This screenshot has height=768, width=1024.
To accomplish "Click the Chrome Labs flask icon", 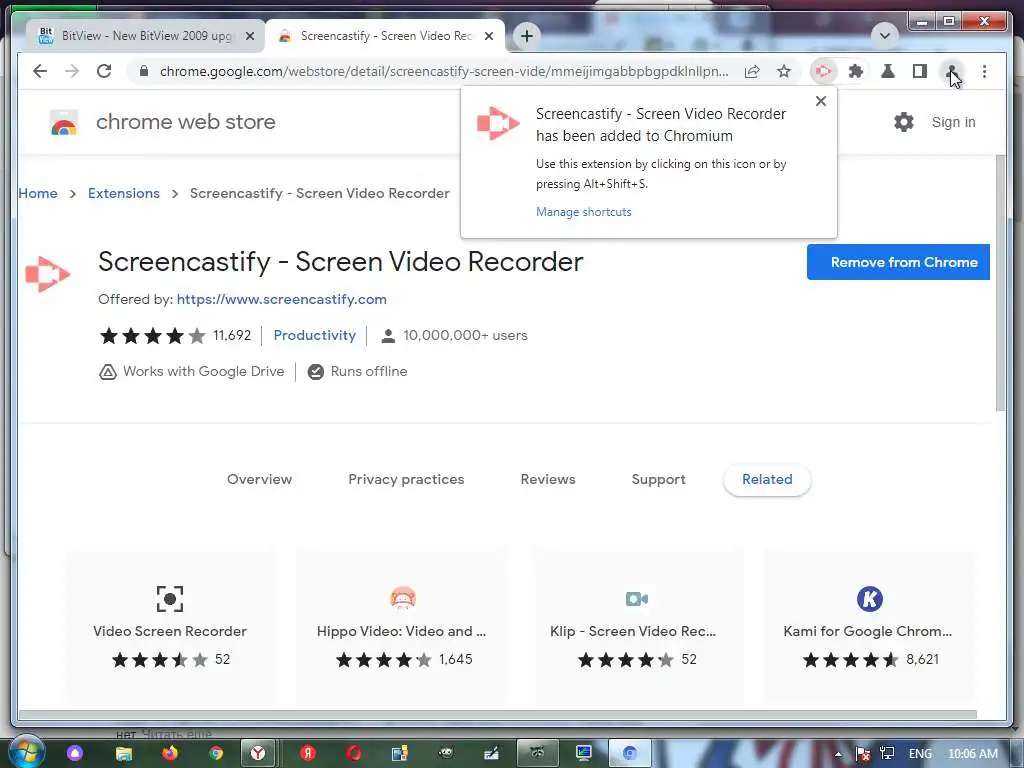I will point(888,71).
